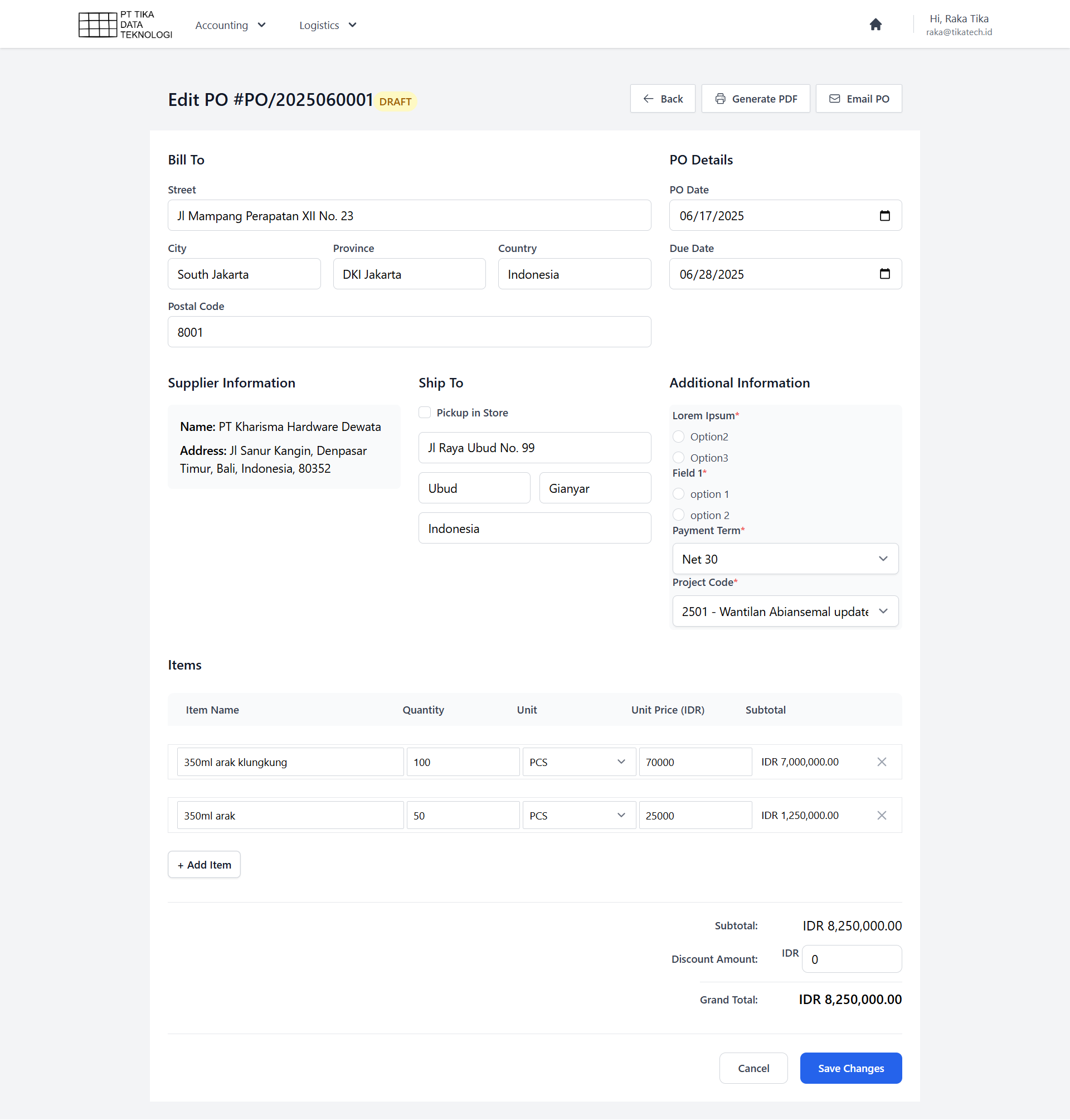The height and width of the screenshot is (1120, 1070).
Task: Expand the Project Code dropdown
Action: [785, 612]
